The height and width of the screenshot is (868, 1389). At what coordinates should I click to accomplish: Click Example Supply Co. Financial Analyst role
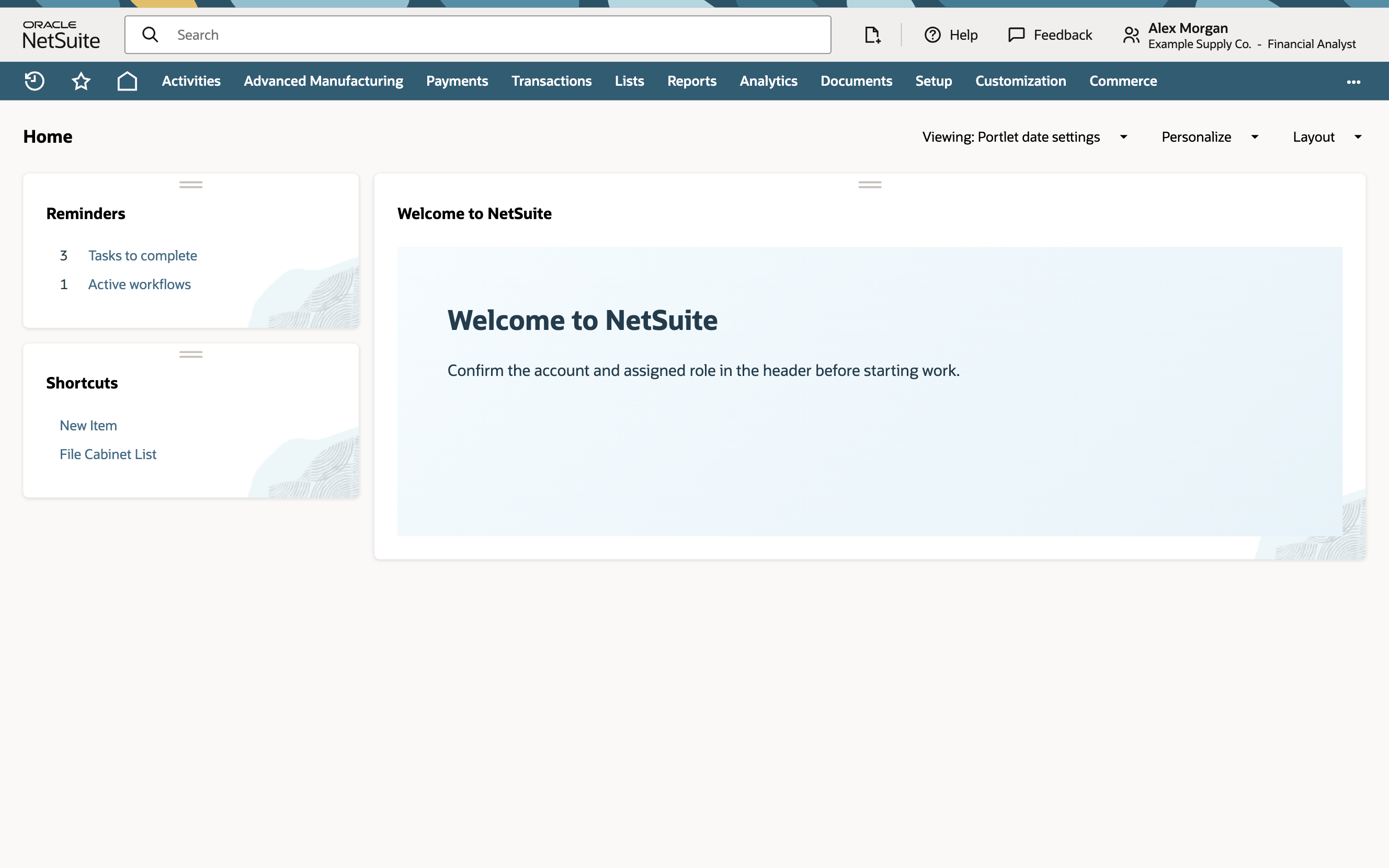[x=1252, y=44]
